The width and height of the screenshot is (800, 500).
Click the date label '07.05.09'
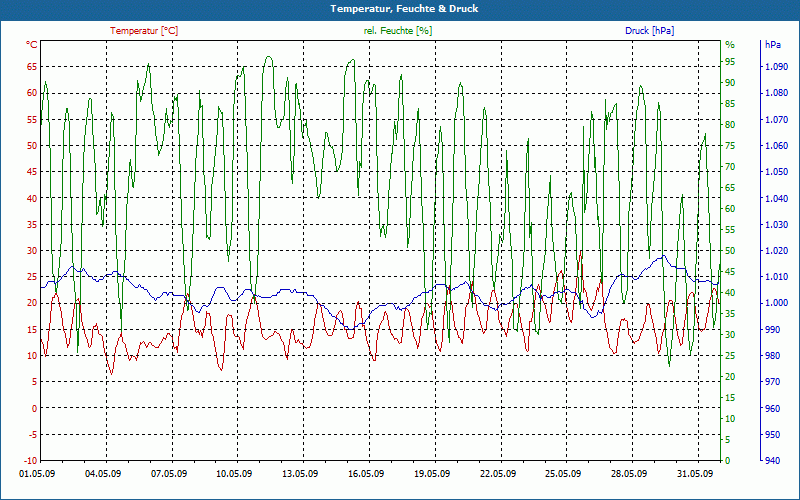(x=169, y=473)
